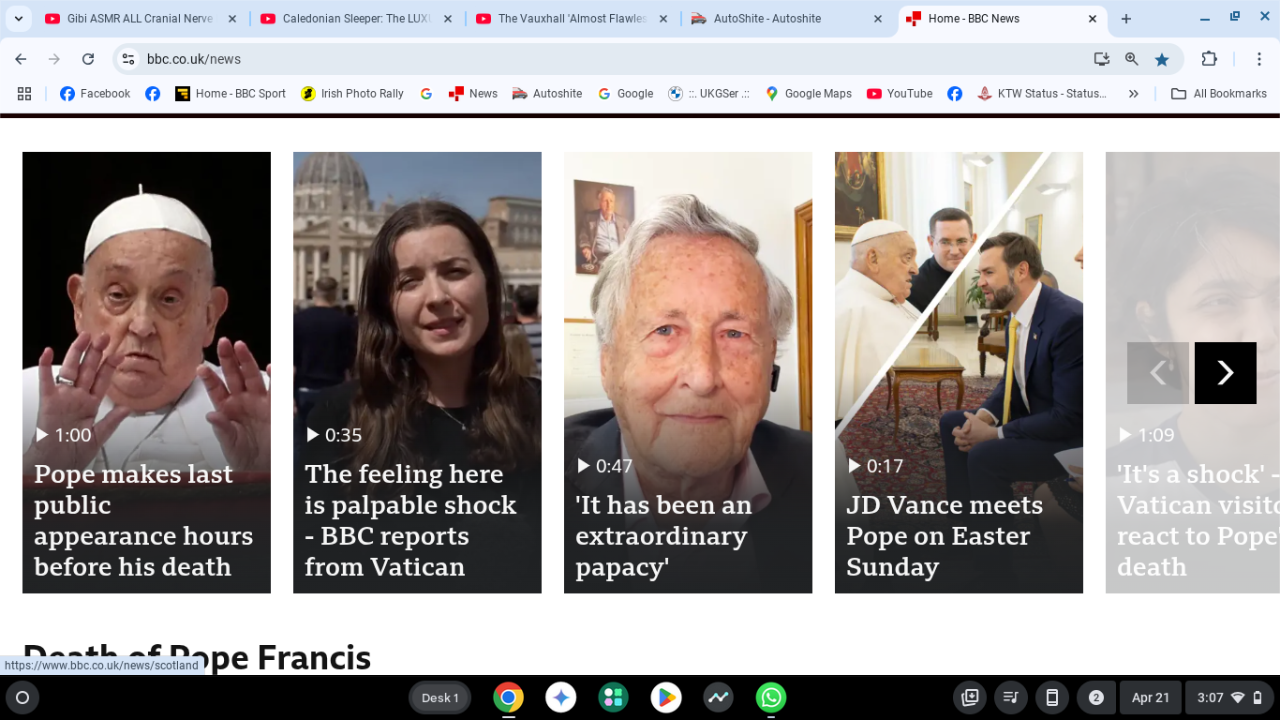Open Phone Hub icon on shelf
Screen dimensions: 1280x720
tap(1052, 698)
